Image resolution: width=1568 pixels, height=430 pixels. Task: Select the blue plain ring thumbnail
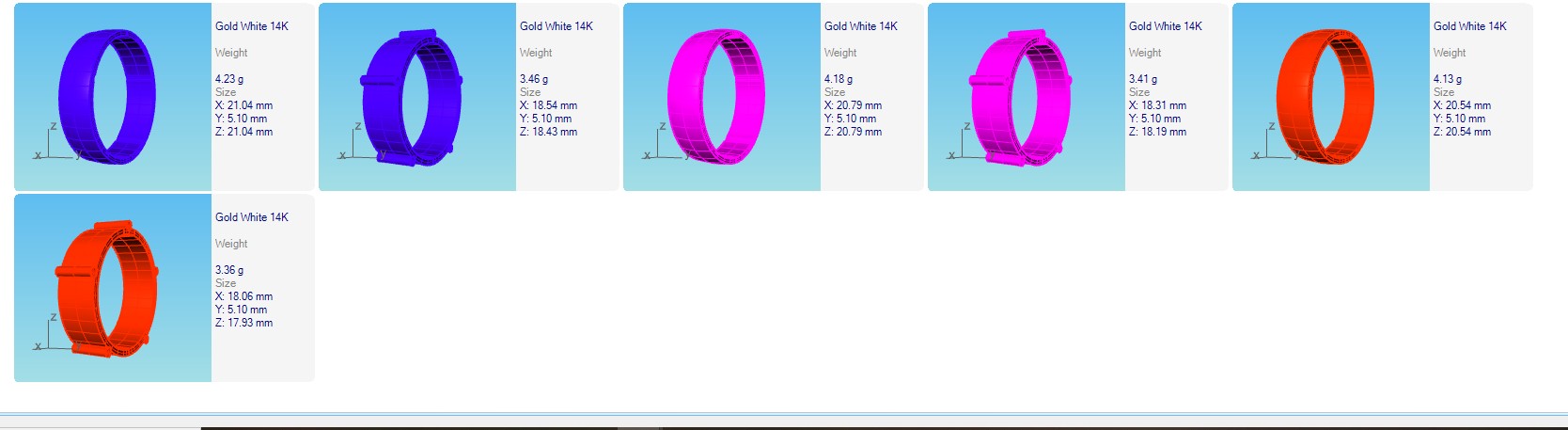(106, 96)
